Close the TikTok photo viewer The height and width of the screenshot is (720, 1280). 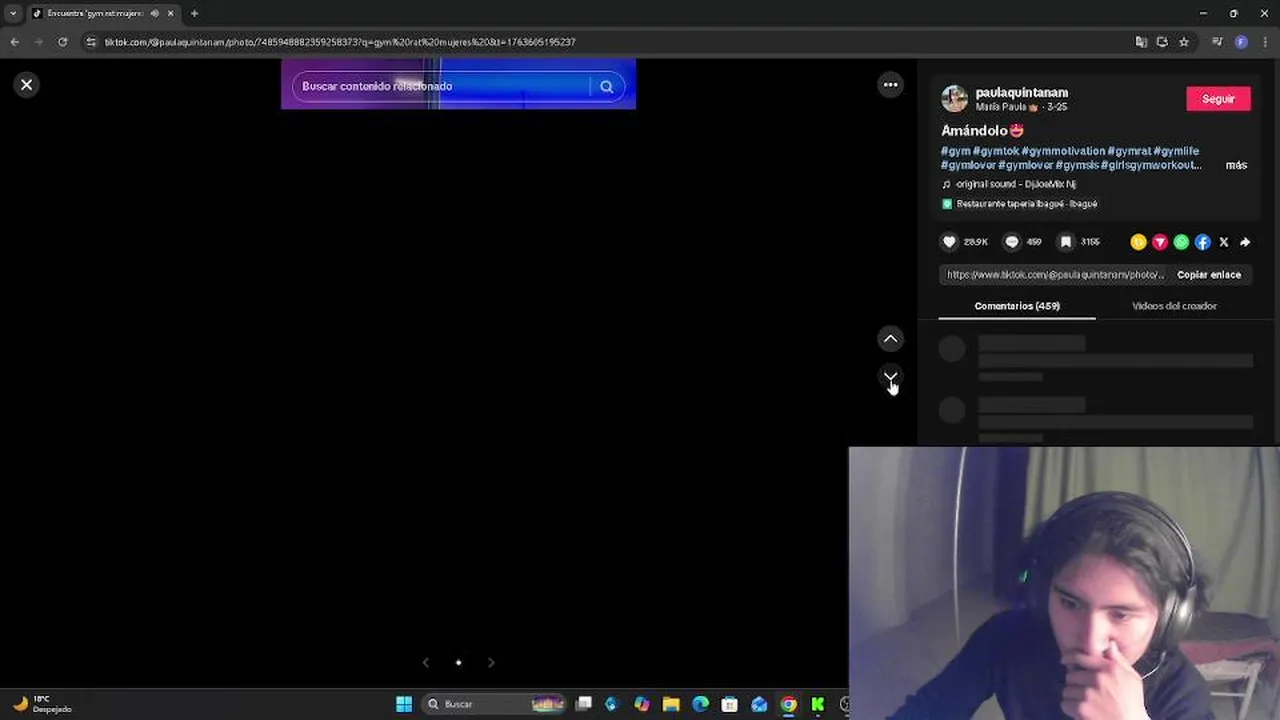tap(27, 85)
